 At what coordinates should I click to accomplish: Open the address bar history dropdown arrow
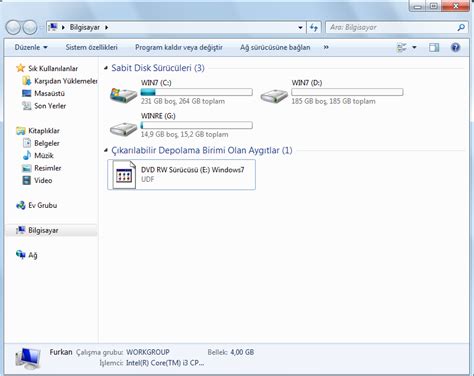coord(300,28)
